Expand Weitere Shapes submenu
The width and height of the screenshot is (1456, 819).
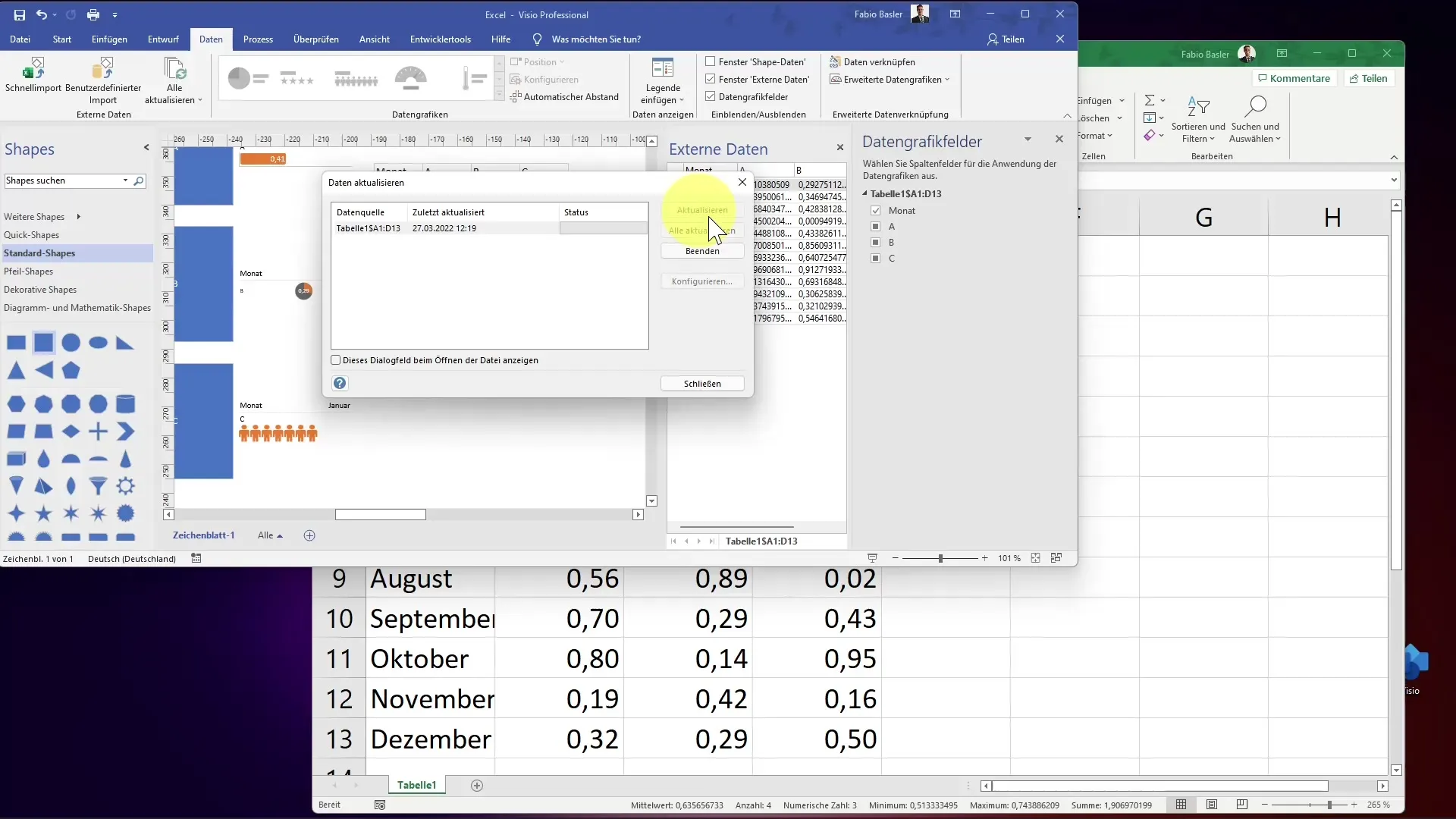point(78,217)
